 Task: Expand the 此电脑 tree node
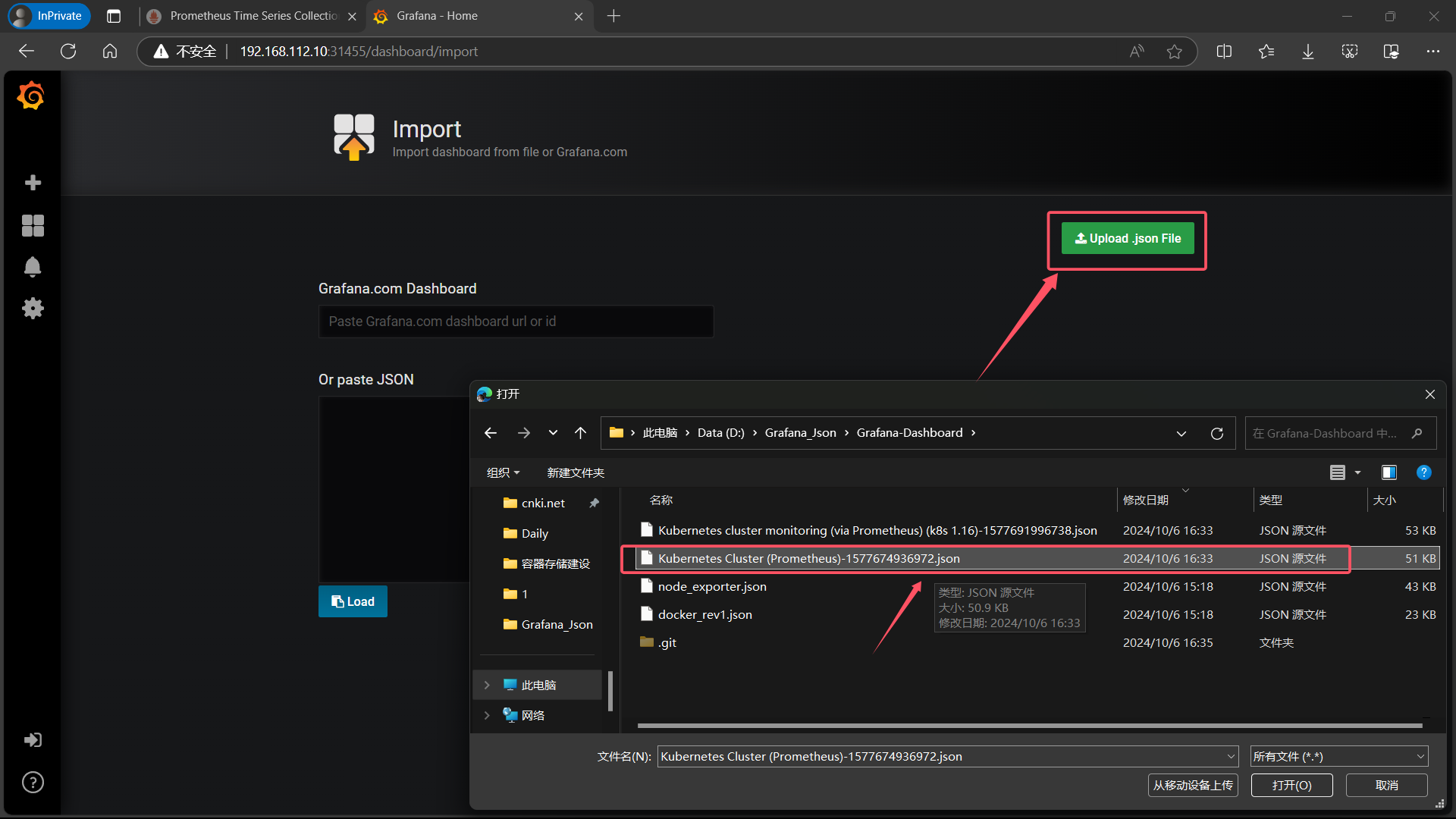coord(487,685)
